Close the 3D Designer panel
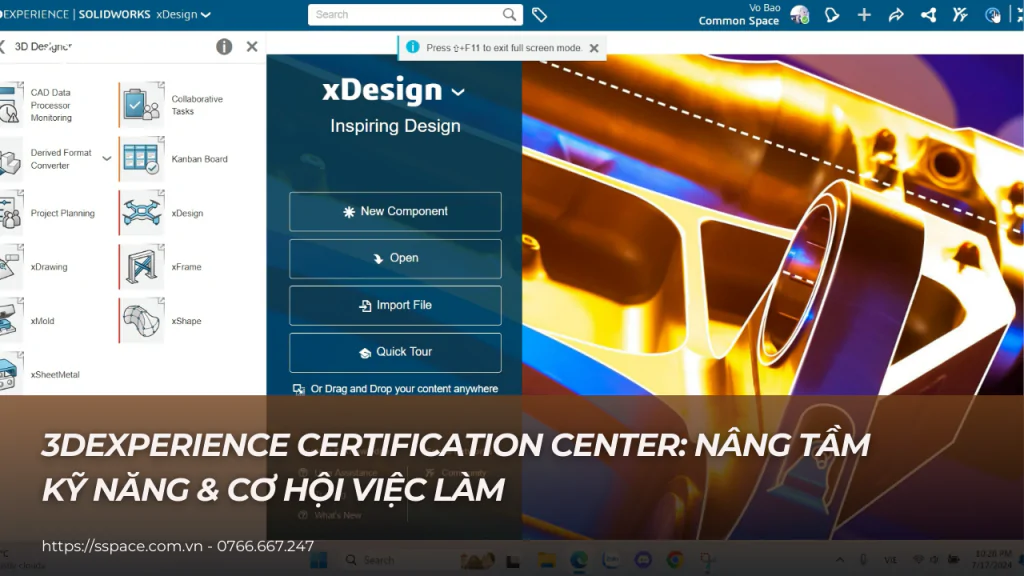The width and height of the screenshot is (1024, 576). 252,46
